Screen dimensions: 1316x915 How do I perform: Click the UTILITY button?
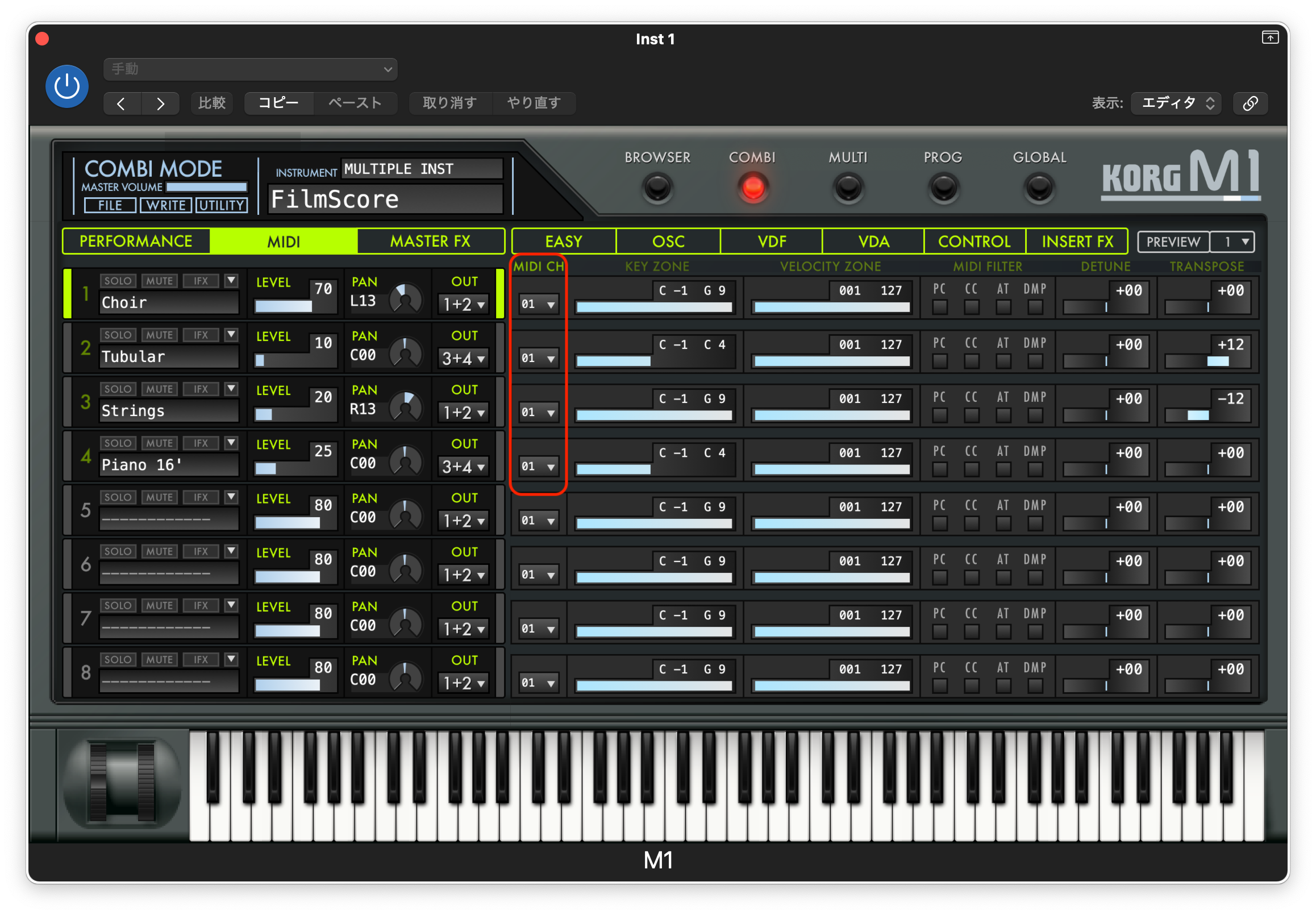coord(222,205)
